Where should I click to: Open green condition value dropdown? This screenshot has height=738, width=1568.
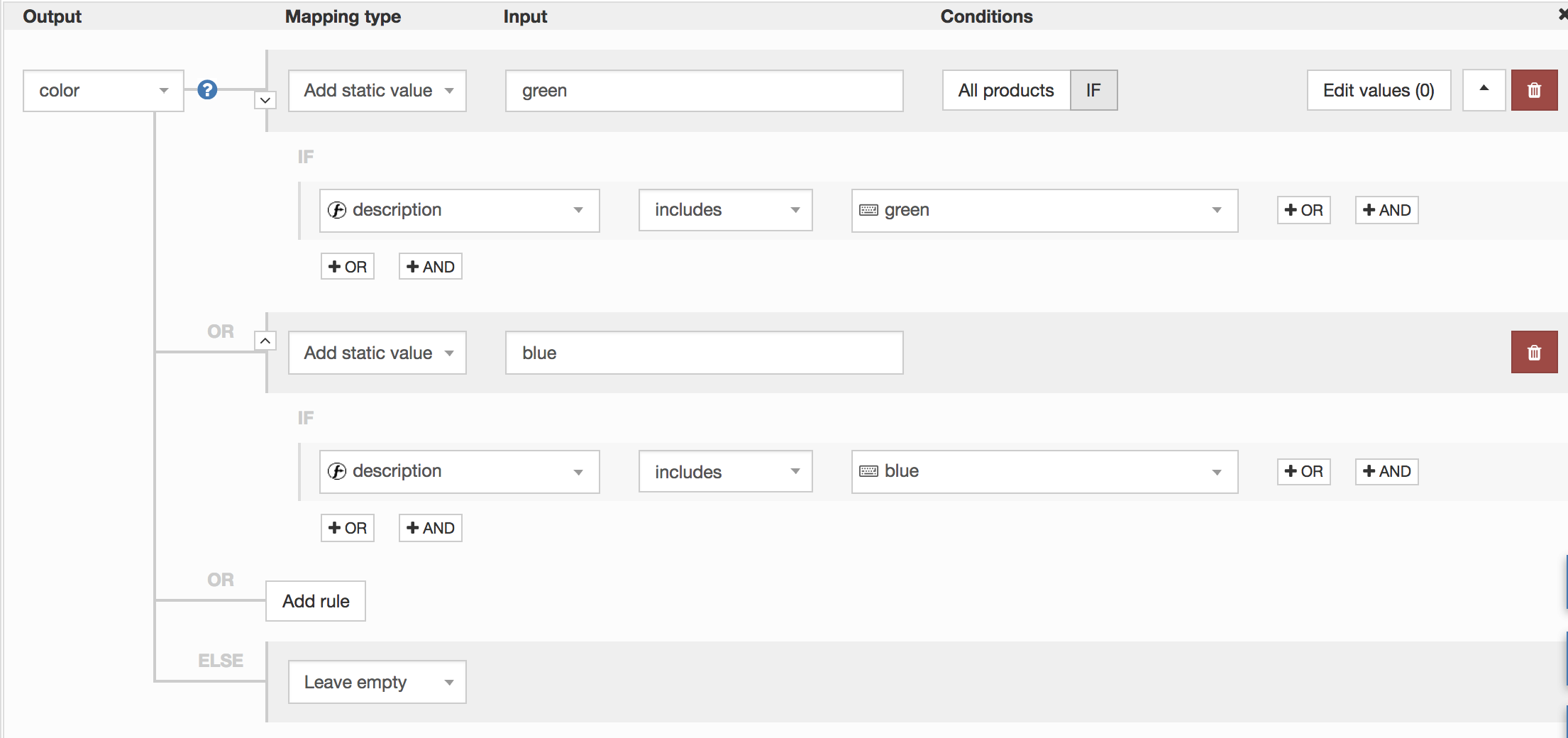[1044, 210]
